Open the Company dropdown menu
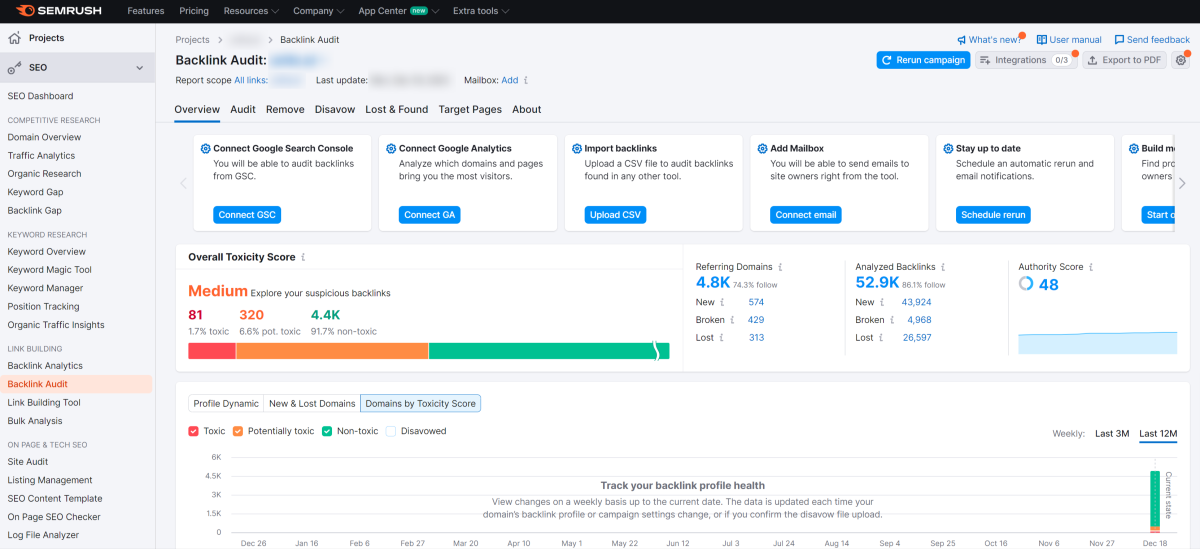 click(319, 11)
